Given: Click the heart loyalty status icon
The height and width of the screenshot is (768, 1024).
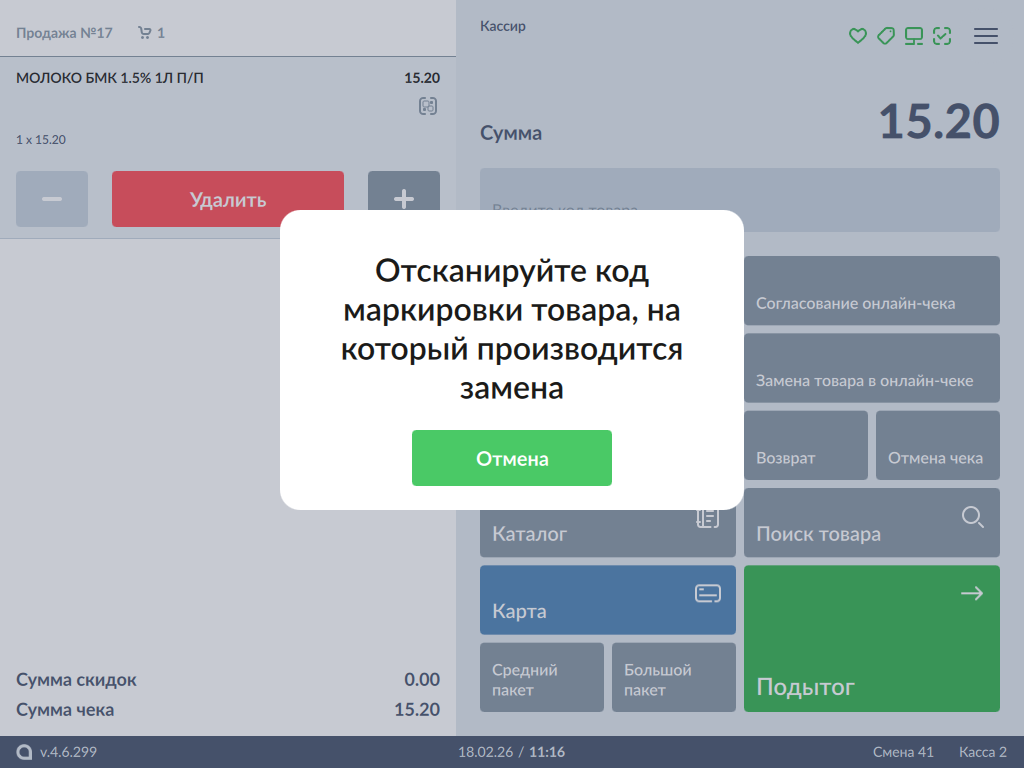Looking at the screenshot, I should (x=857, y=36).
